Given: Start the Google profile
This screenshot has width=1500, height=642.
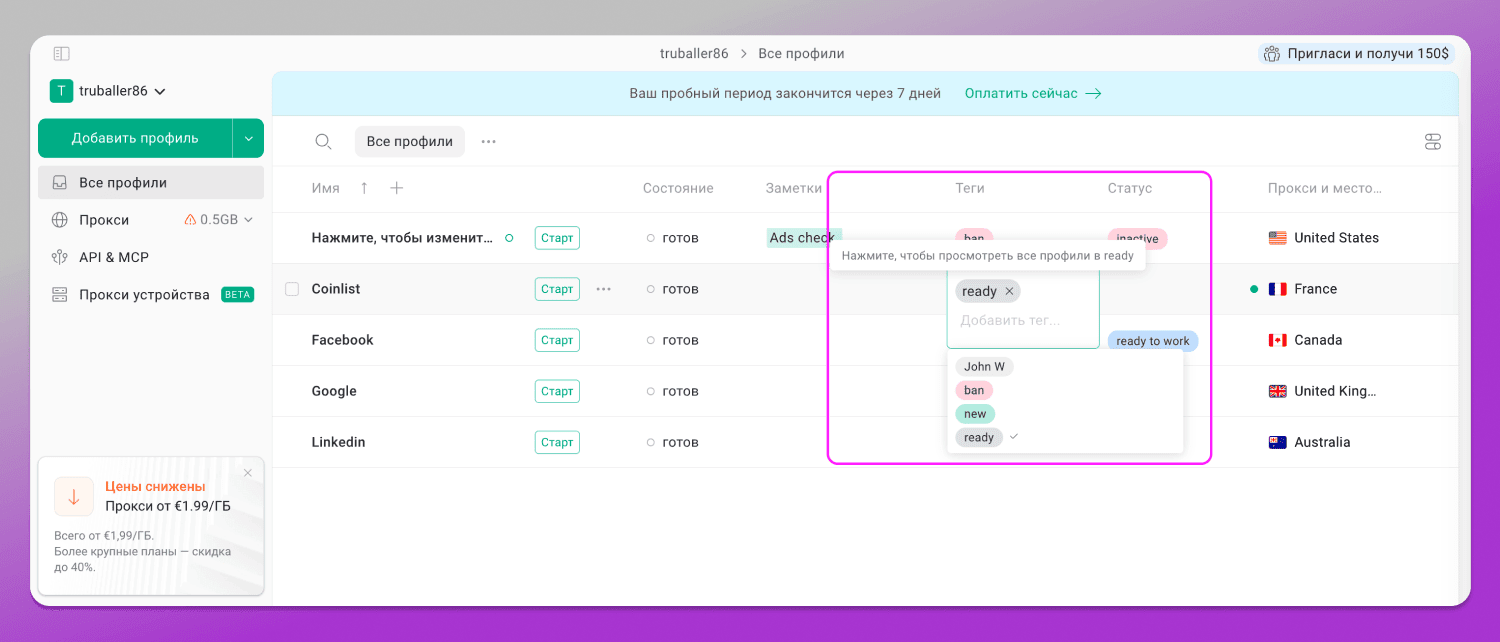Looking at the screenshot, I should click(x=557, y=391).
